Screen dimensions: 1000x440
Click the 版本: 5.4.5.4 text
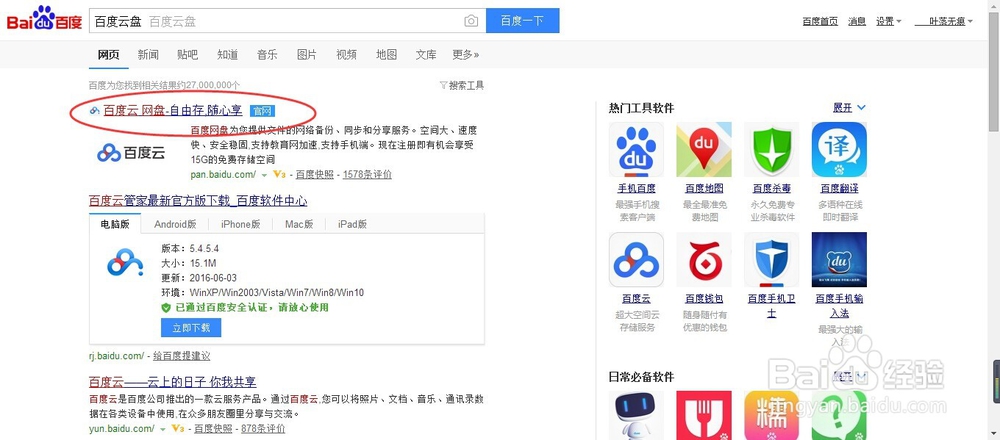point(191,248)
